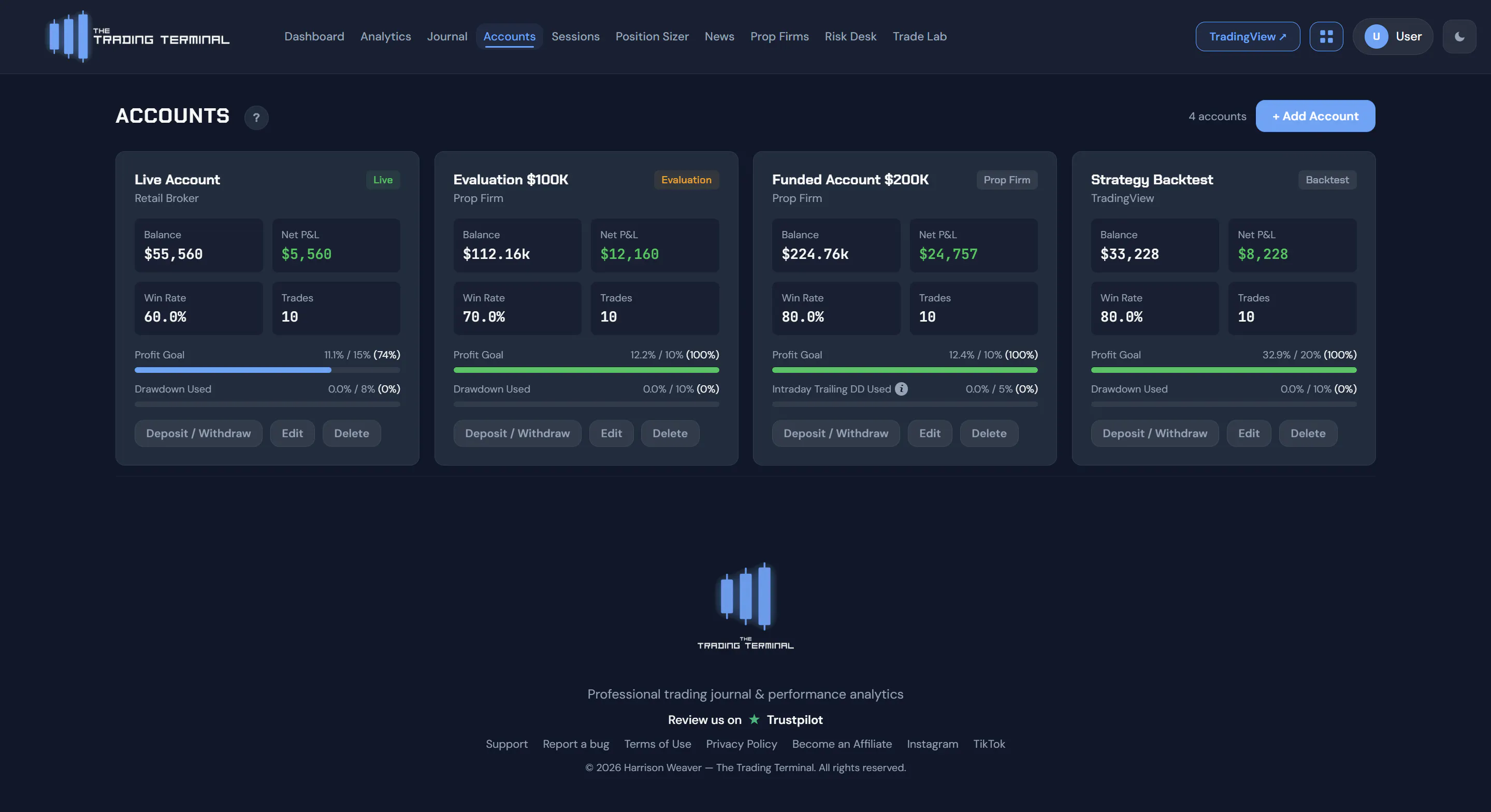This screenshot has height=812, width=1491.
Task: Delete the Strategy Backtest account
Action: coord(1308,433)
